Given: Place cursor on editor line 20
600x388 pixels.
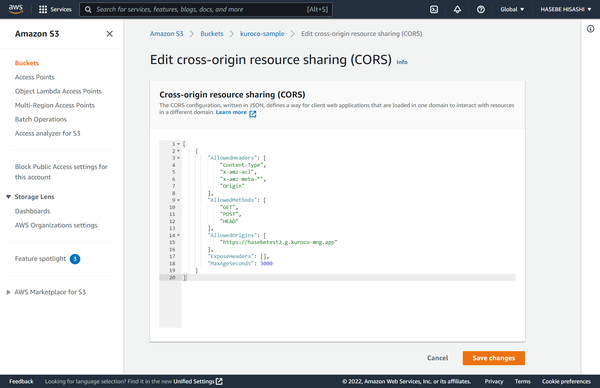Looking at the screenshot, I should 349,278.
